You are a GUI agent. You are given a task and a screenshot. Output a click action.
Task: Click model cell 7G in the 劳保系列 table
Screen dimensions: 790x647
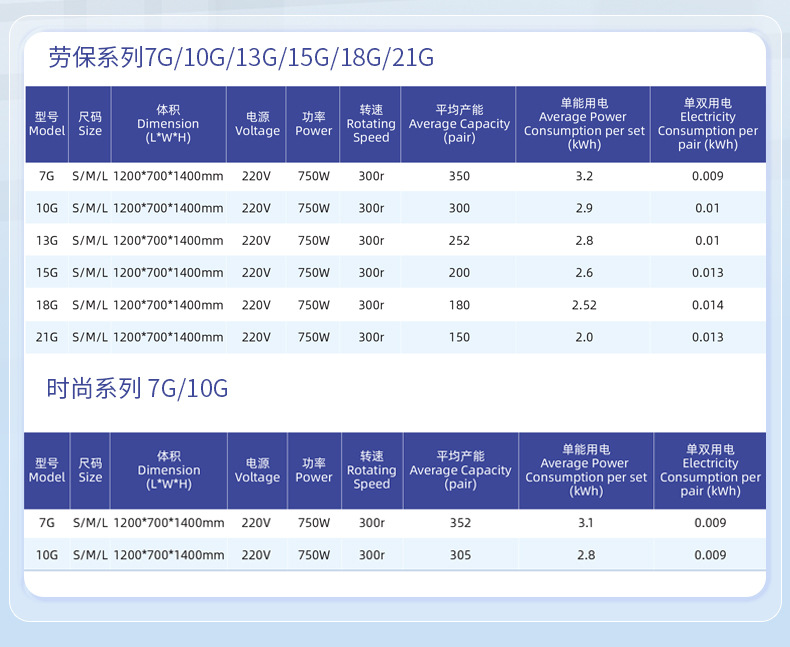click(47, 176)
